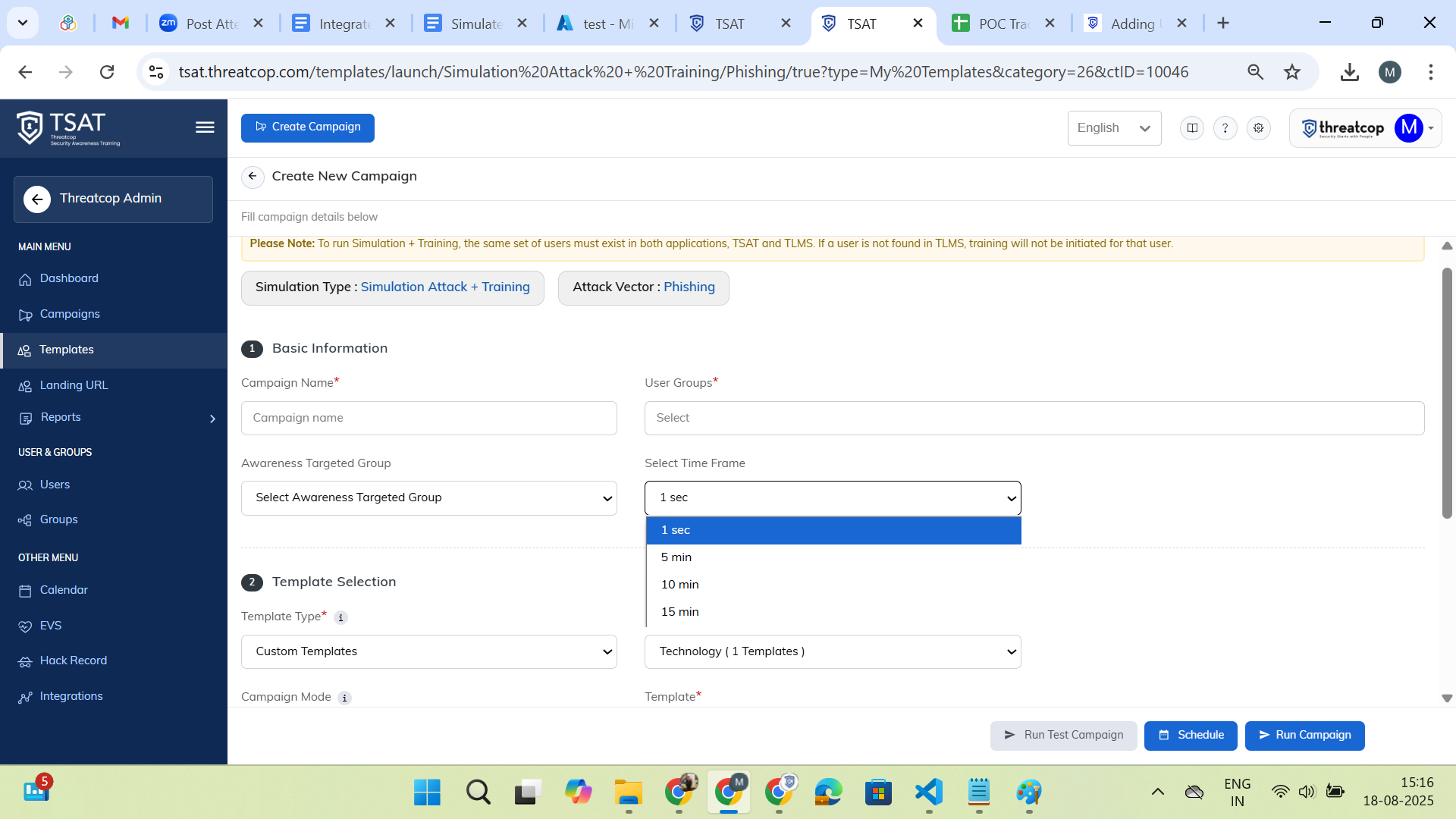
Task: Open Select Awareness Targeted Group dropdown
Action: click(428, 498)
